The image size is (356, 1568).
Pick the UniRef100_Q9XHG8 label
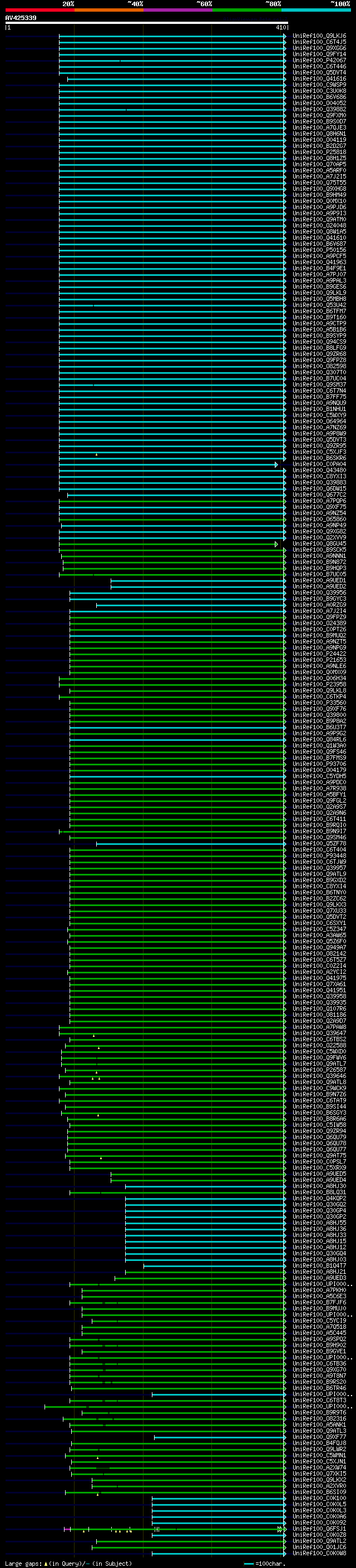(x=319, y=189)
